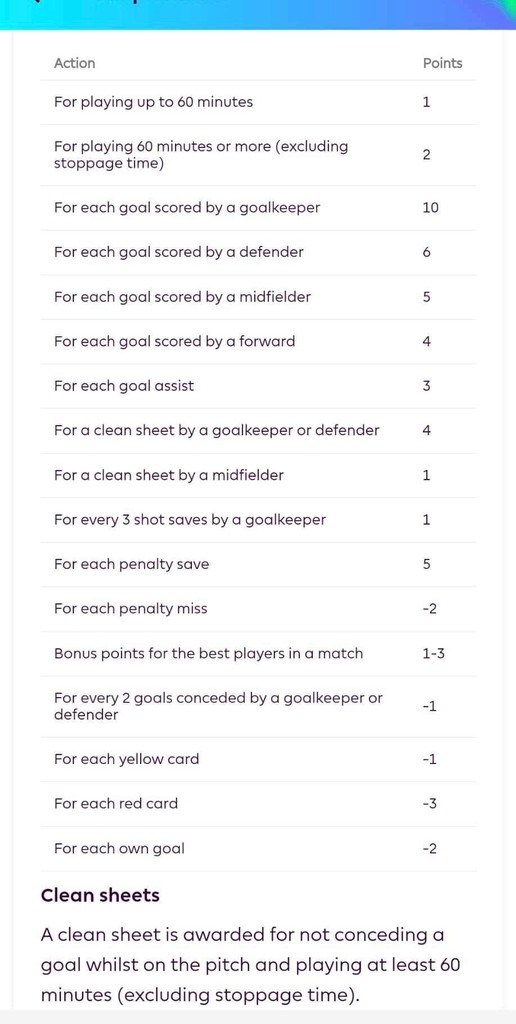Tap the 'For each penalty miss' row
Viewport: 516px width, 1024px height.
(x=258, y=609)
